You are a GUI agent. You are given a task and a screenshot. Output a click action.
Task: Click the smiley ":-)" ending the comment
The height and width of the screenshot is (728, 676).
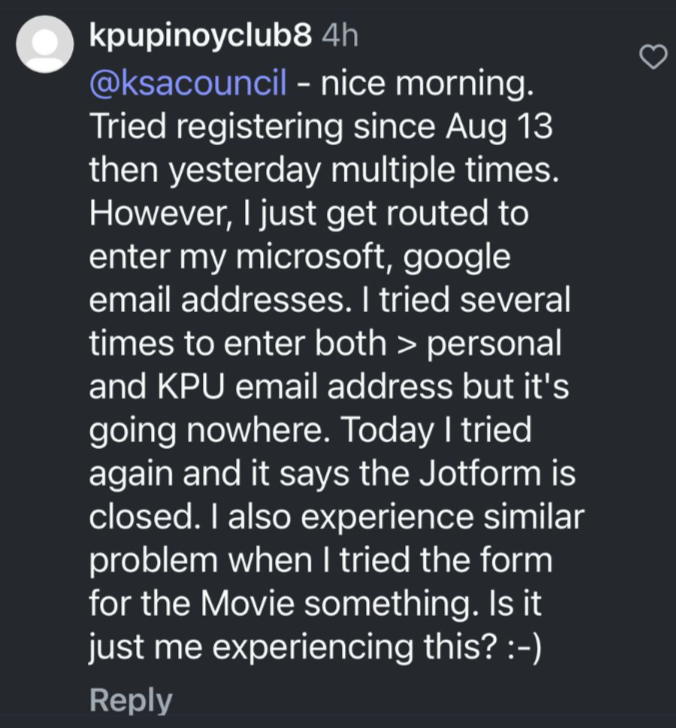pos(523,647)
